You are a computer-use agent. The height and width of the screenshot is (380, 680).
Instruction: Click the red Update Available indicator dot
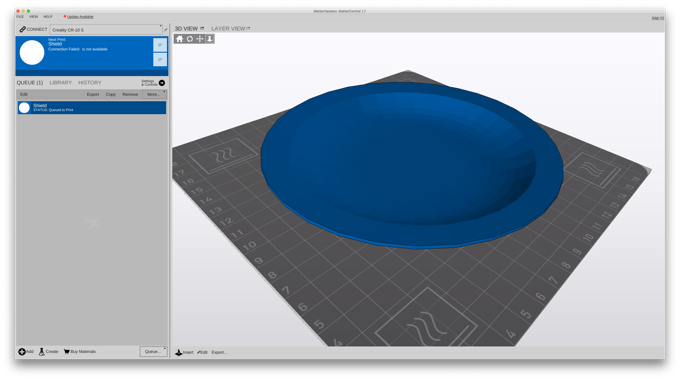[x=65, y=16]
